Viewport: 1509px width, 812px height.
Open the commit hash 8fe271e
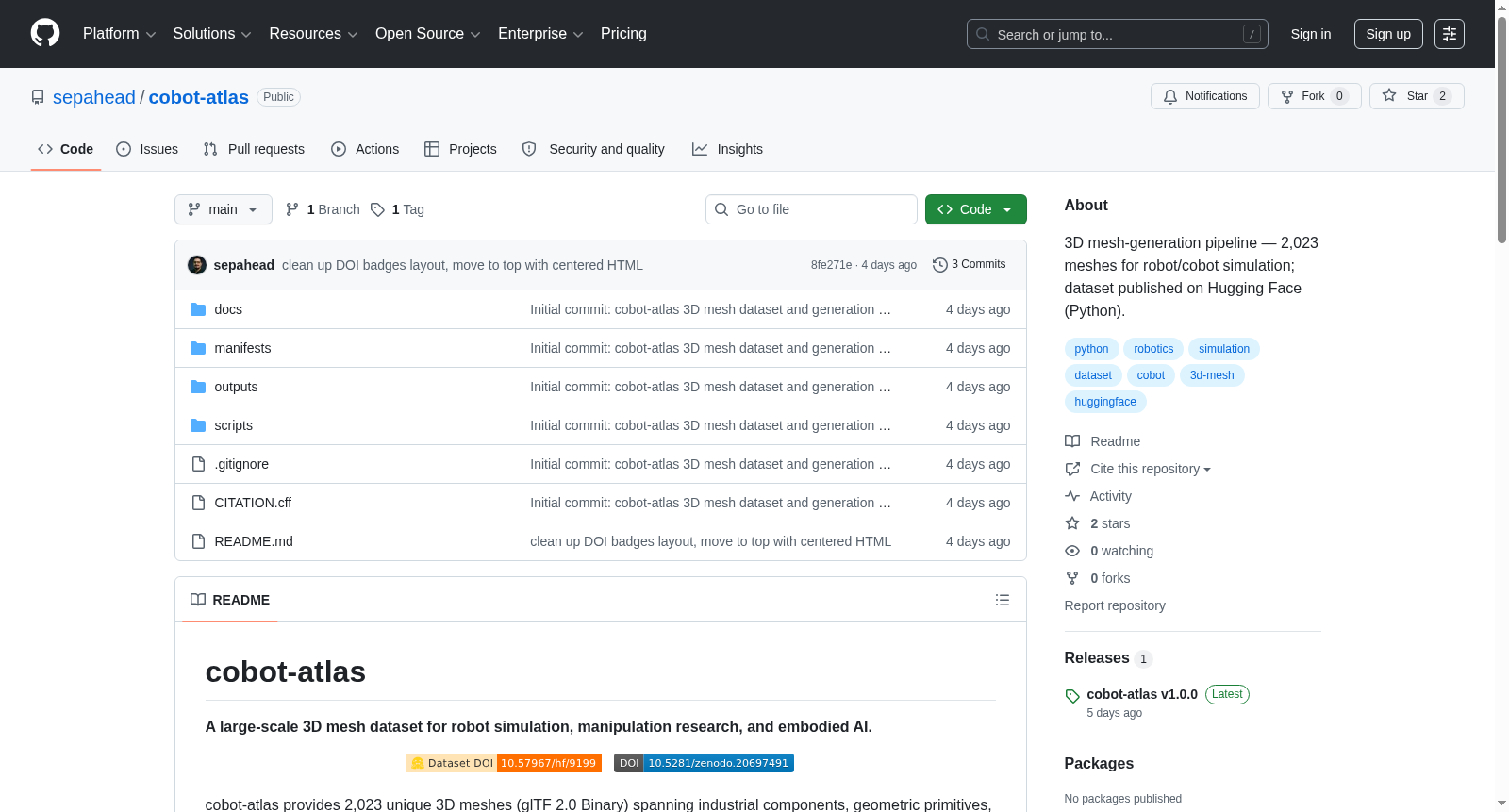point(831,265)
